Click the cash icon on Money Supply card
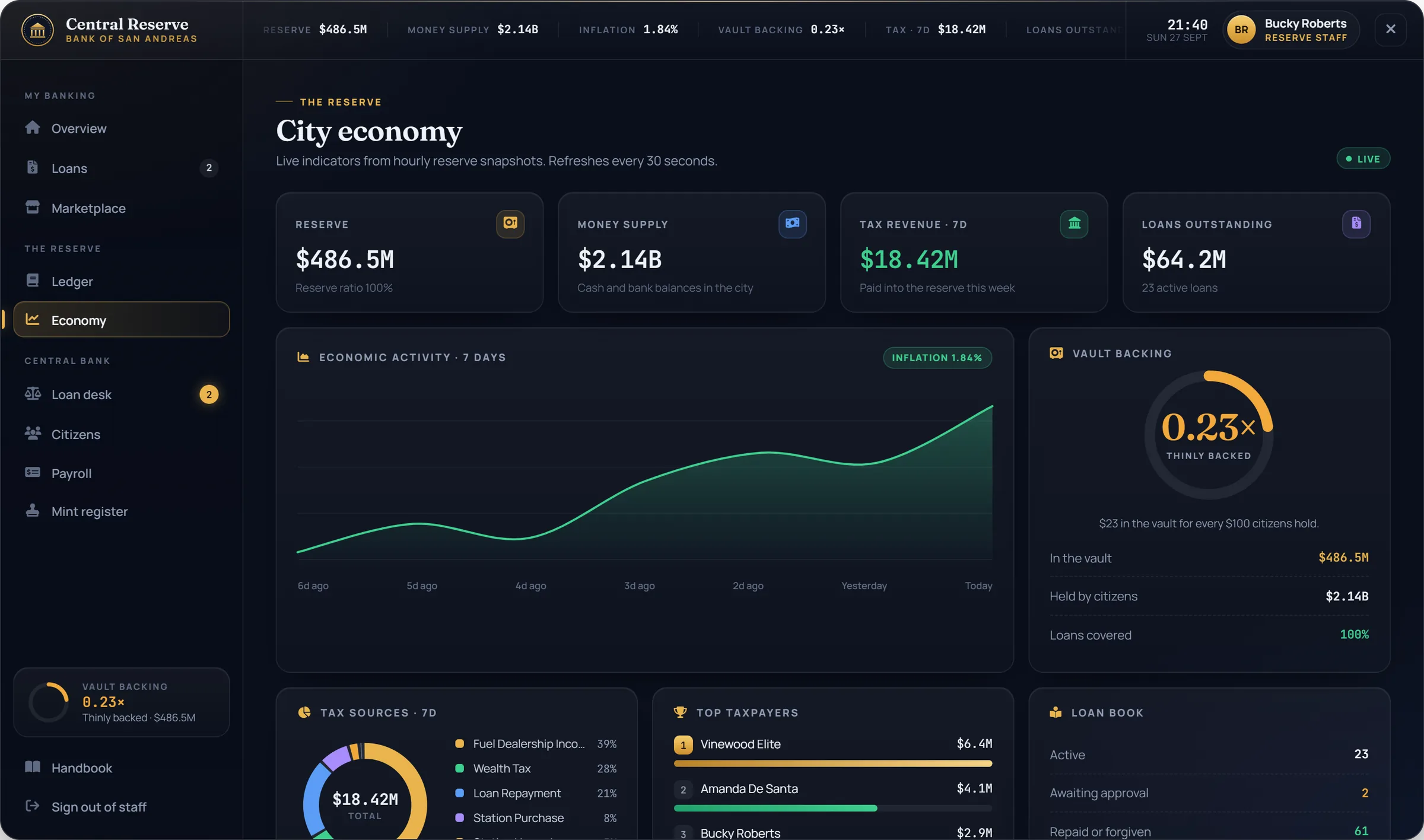Image resolution: width=1424 pixels, height=840 pixels. (793, 223)
